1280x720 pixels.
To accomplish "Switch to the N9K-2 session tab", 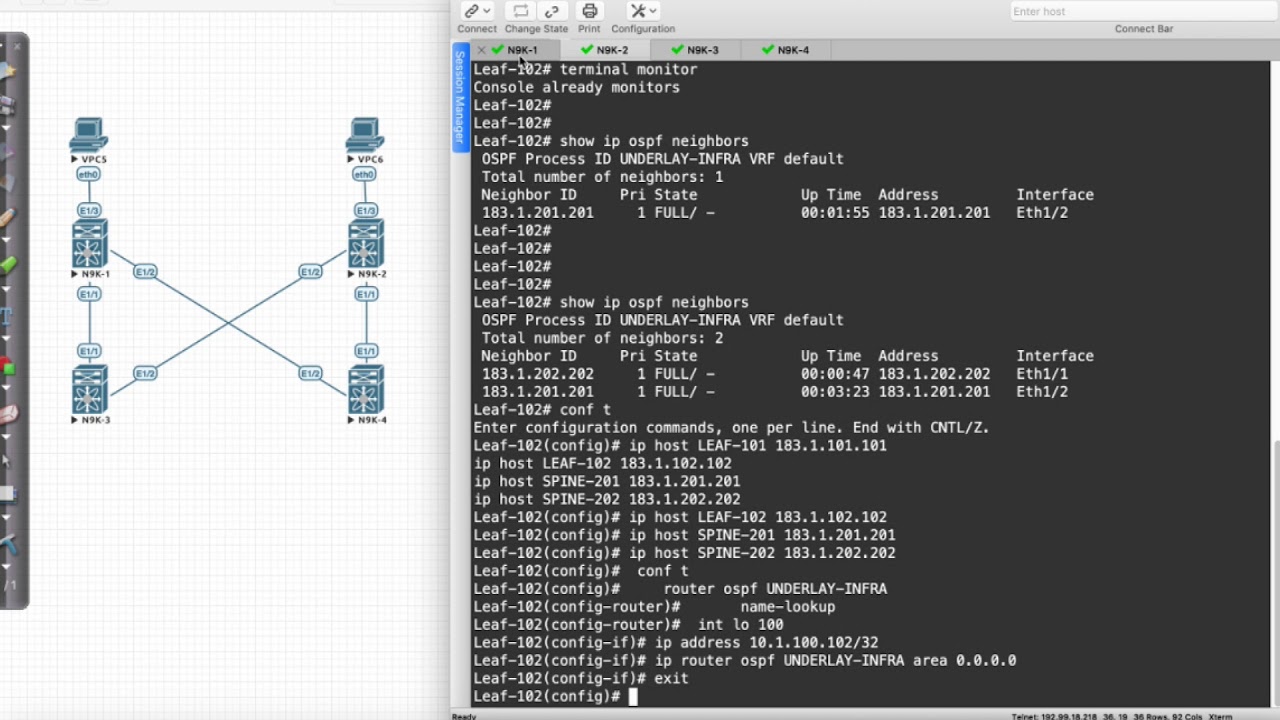I will [x=605, y=50].
